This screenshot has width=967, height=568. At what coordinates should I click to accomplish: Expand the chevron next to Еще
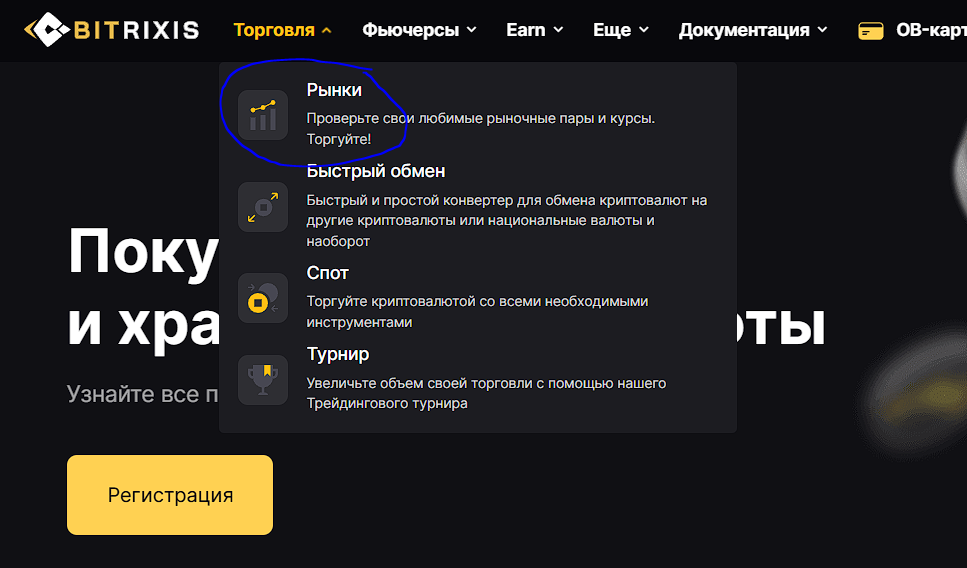[x=645, y=31]
